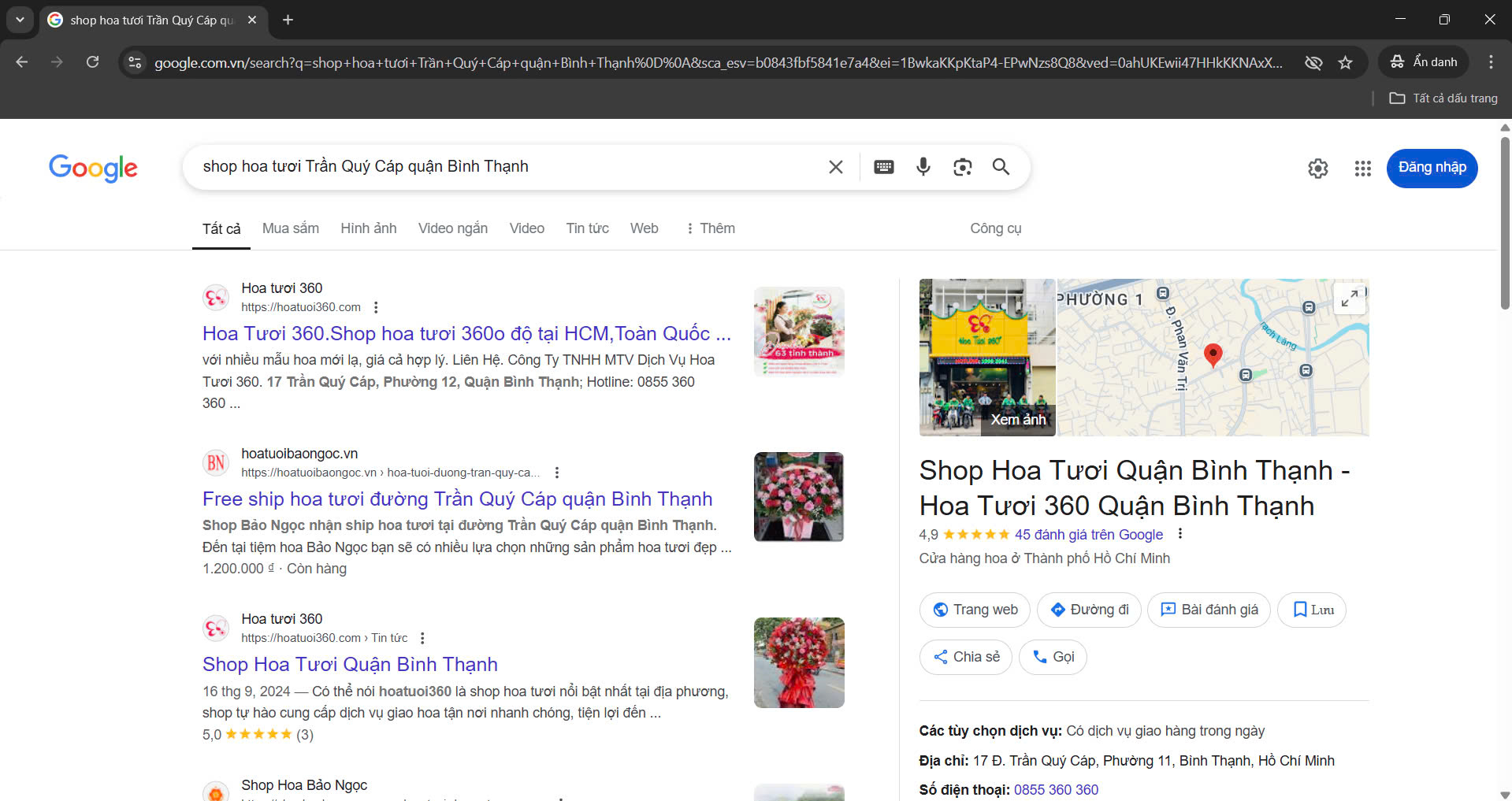Click the magnifier search button
Screen dimensions: 1512x801
click(1001, 167)
